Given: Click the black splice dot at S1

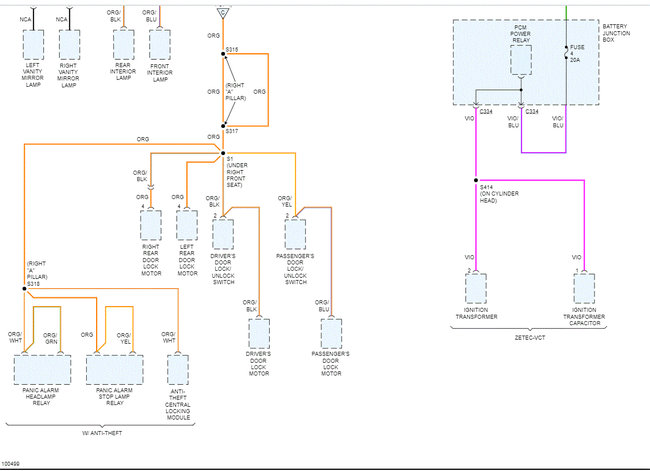Looking at the screenshot, I should click(x=223, y=153).
